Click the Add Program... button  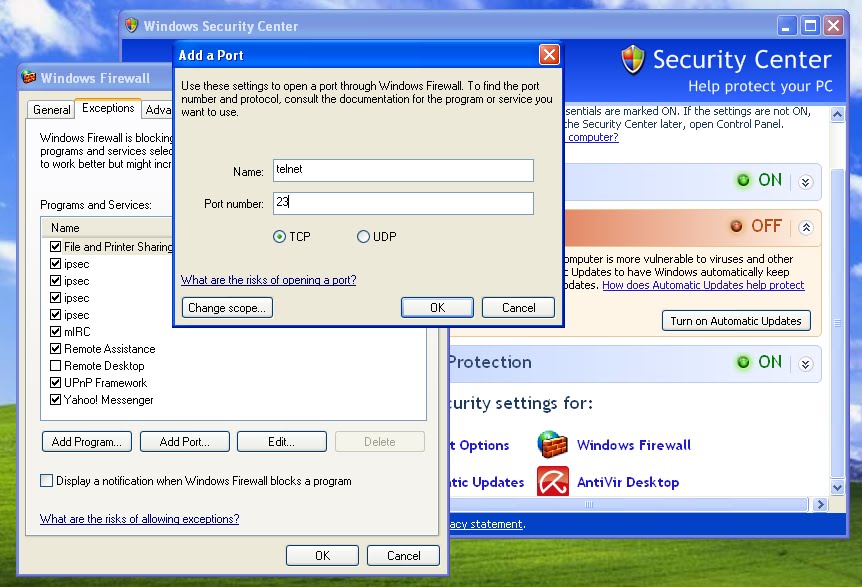pyautogui.click(x=87, y=442)
